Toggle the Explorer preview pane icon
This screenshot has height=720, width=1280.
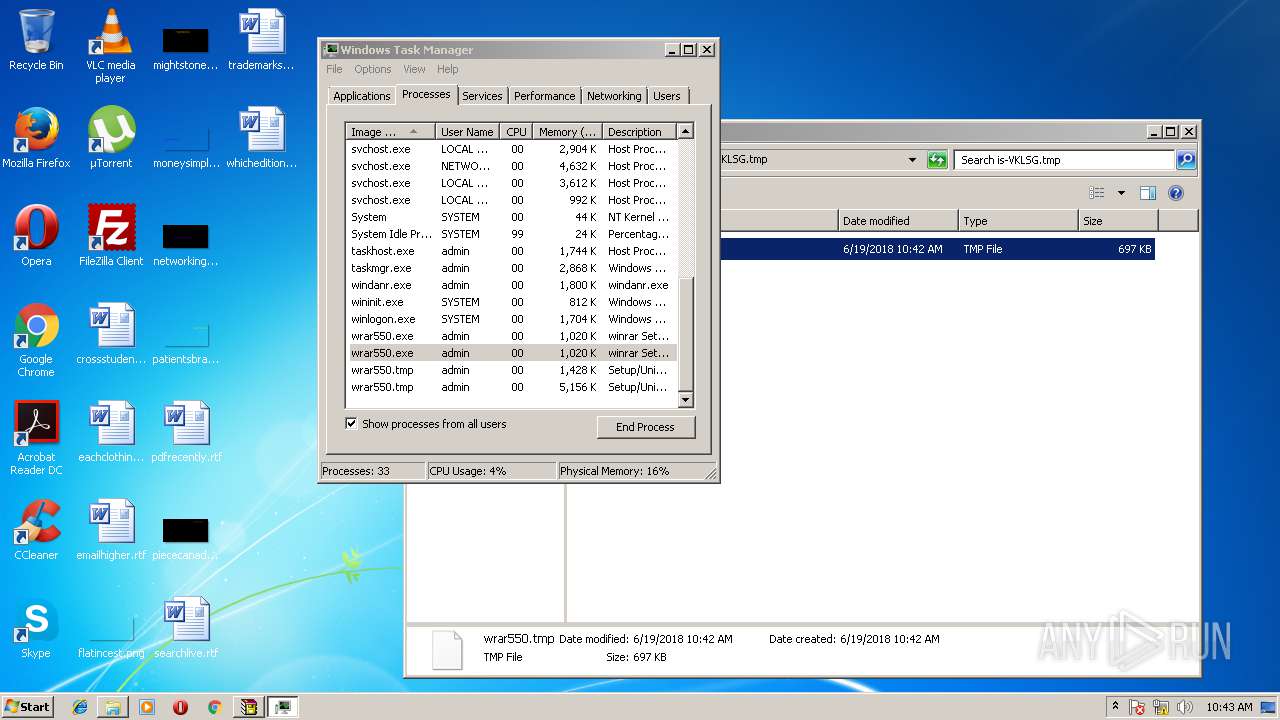[x=1148, y=193]
